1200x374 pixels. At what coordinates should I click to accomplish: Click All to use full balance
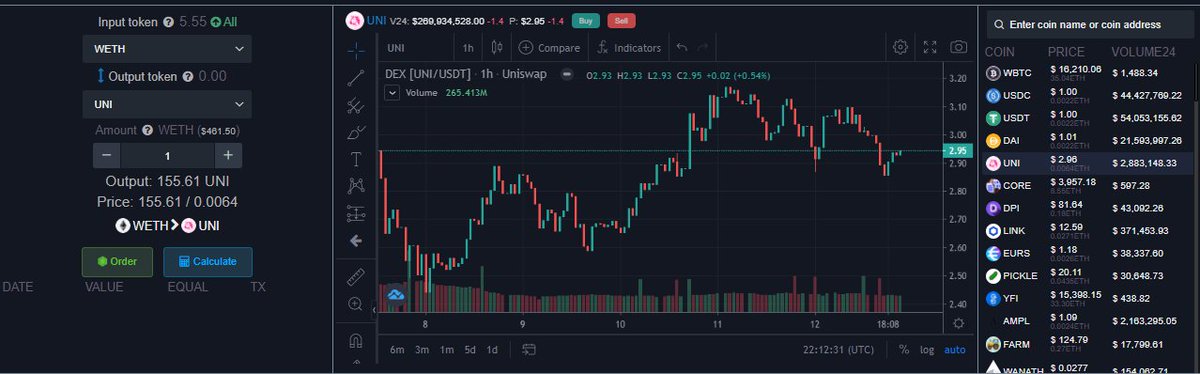tap(224, 21)
